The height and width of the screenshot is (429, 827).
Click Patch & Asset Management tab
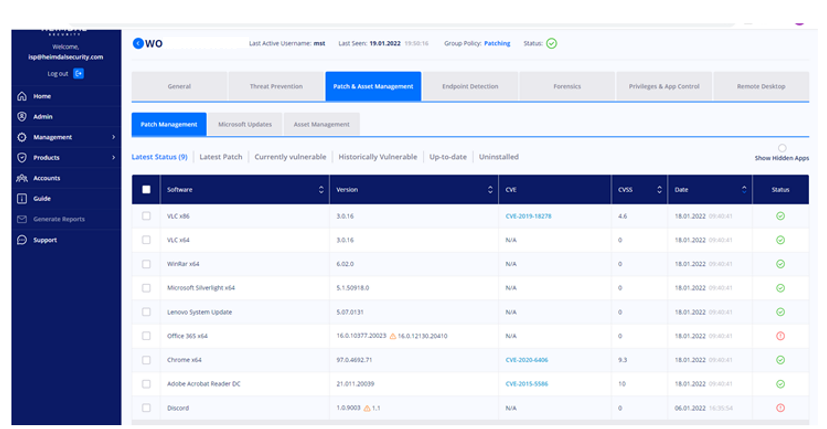(x=373, y=86)
